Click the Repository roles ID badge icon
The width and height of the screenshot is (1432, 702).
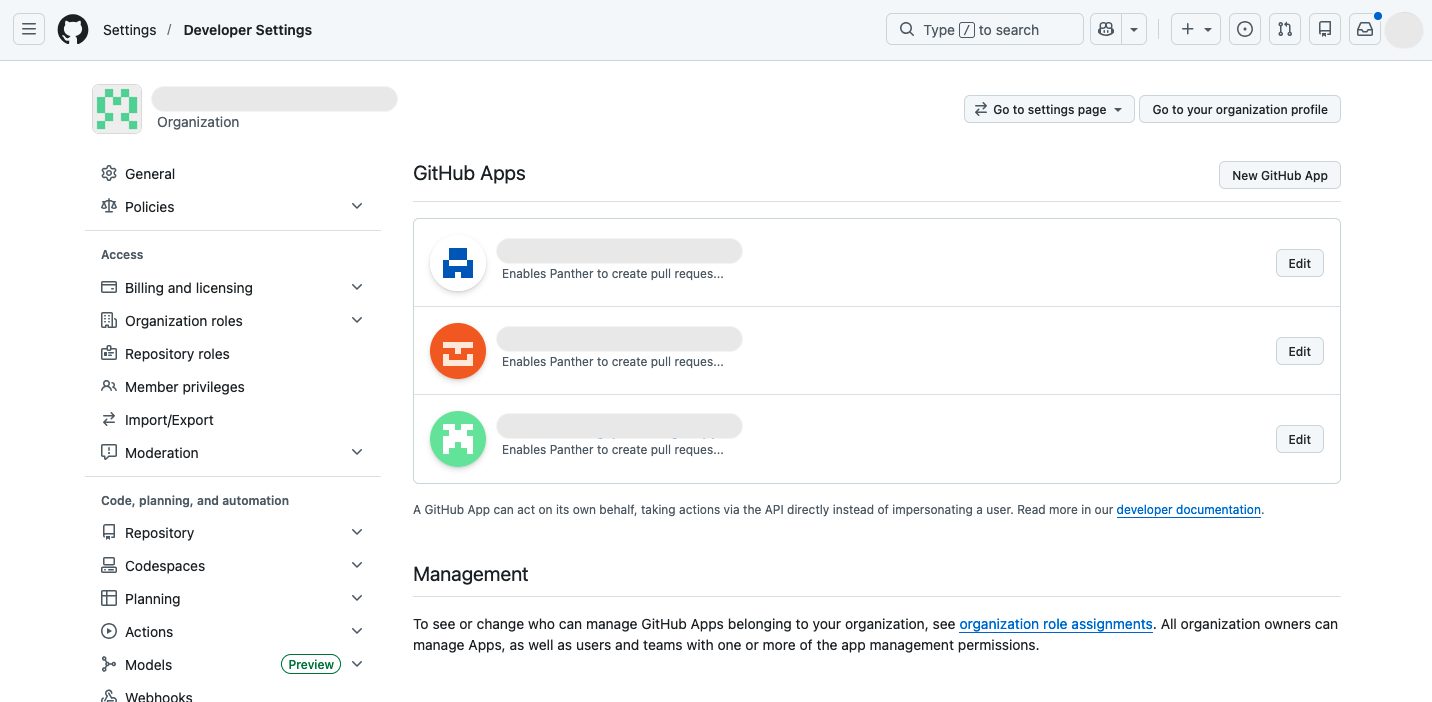click(109, 353)
